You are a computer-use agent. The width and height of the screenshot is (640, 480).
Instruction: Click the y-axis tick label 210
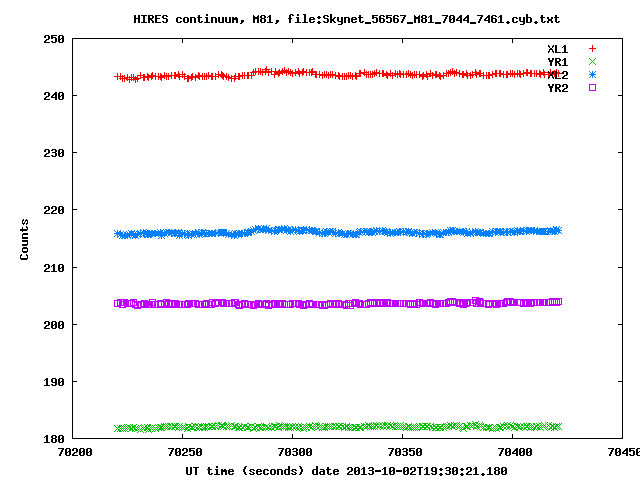[54, 268]
